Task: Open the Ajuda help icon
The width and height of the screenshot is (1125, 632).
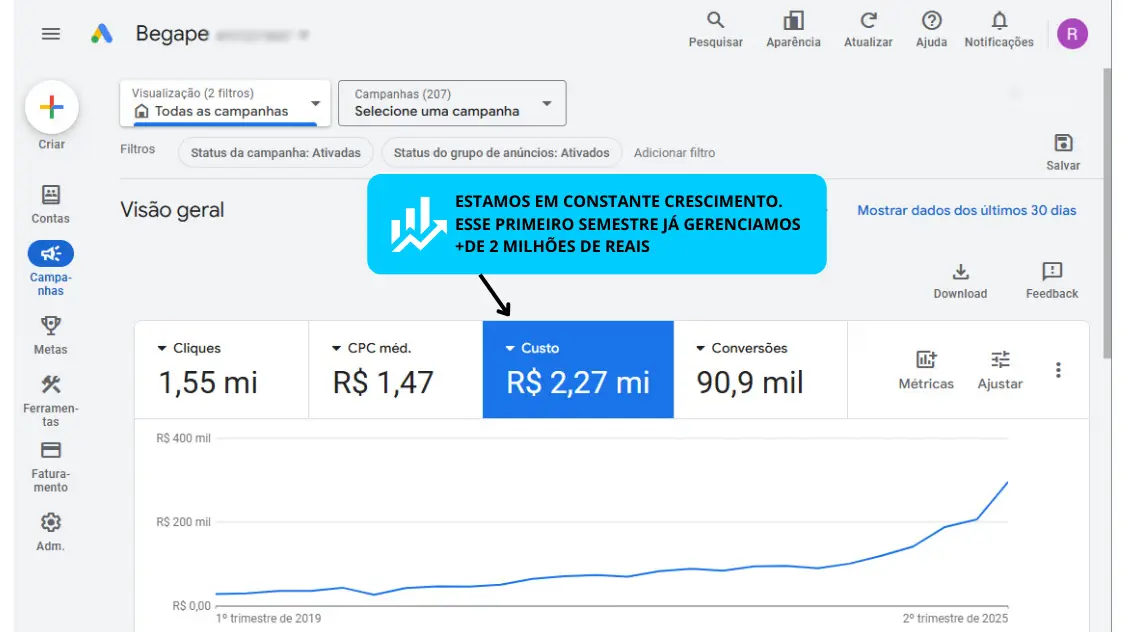Action: click(x=931, y=21)
